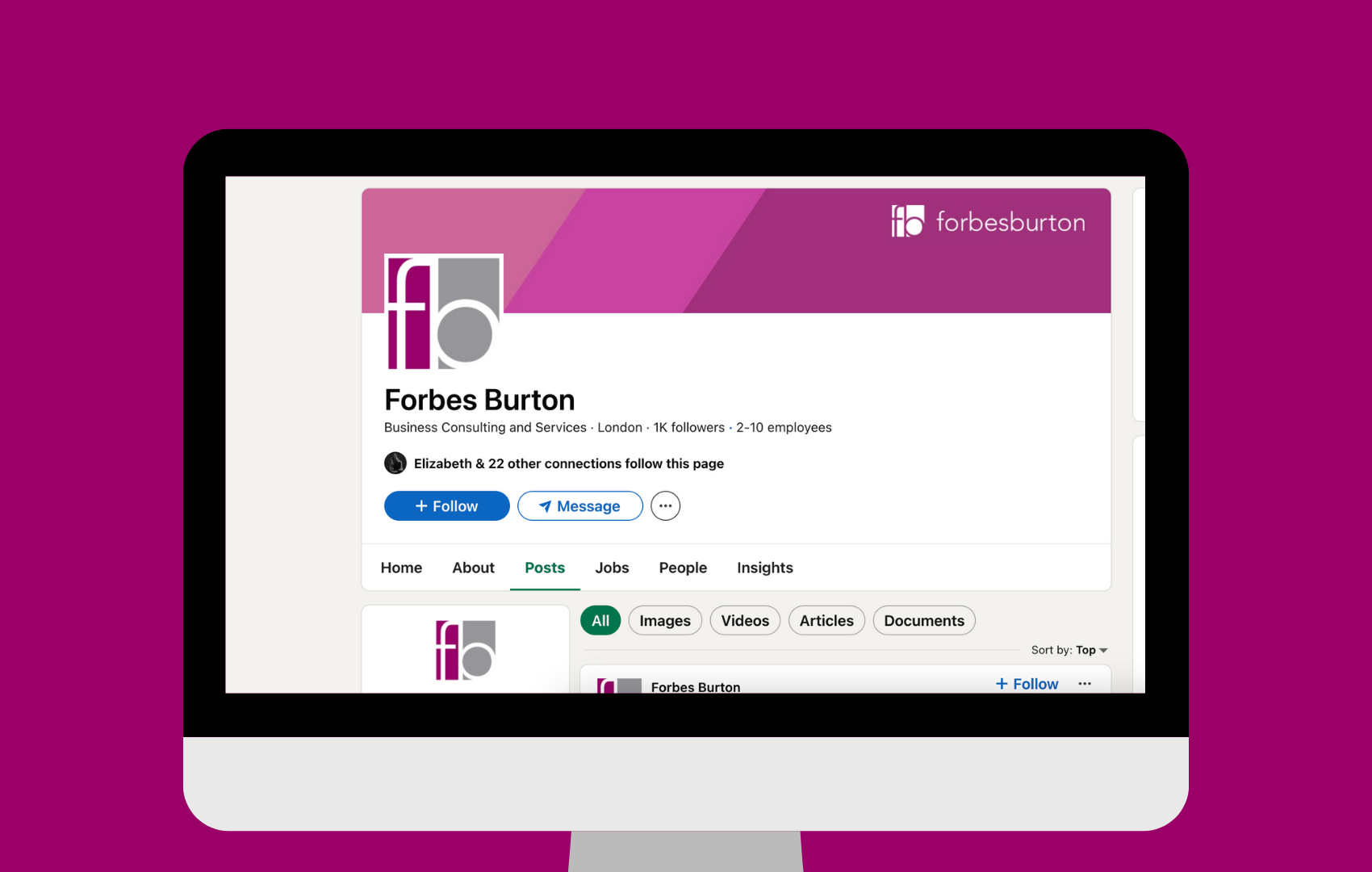Click the 'London' location text
This screenshot has height=872, width=1372.
[x=620, y=427]
